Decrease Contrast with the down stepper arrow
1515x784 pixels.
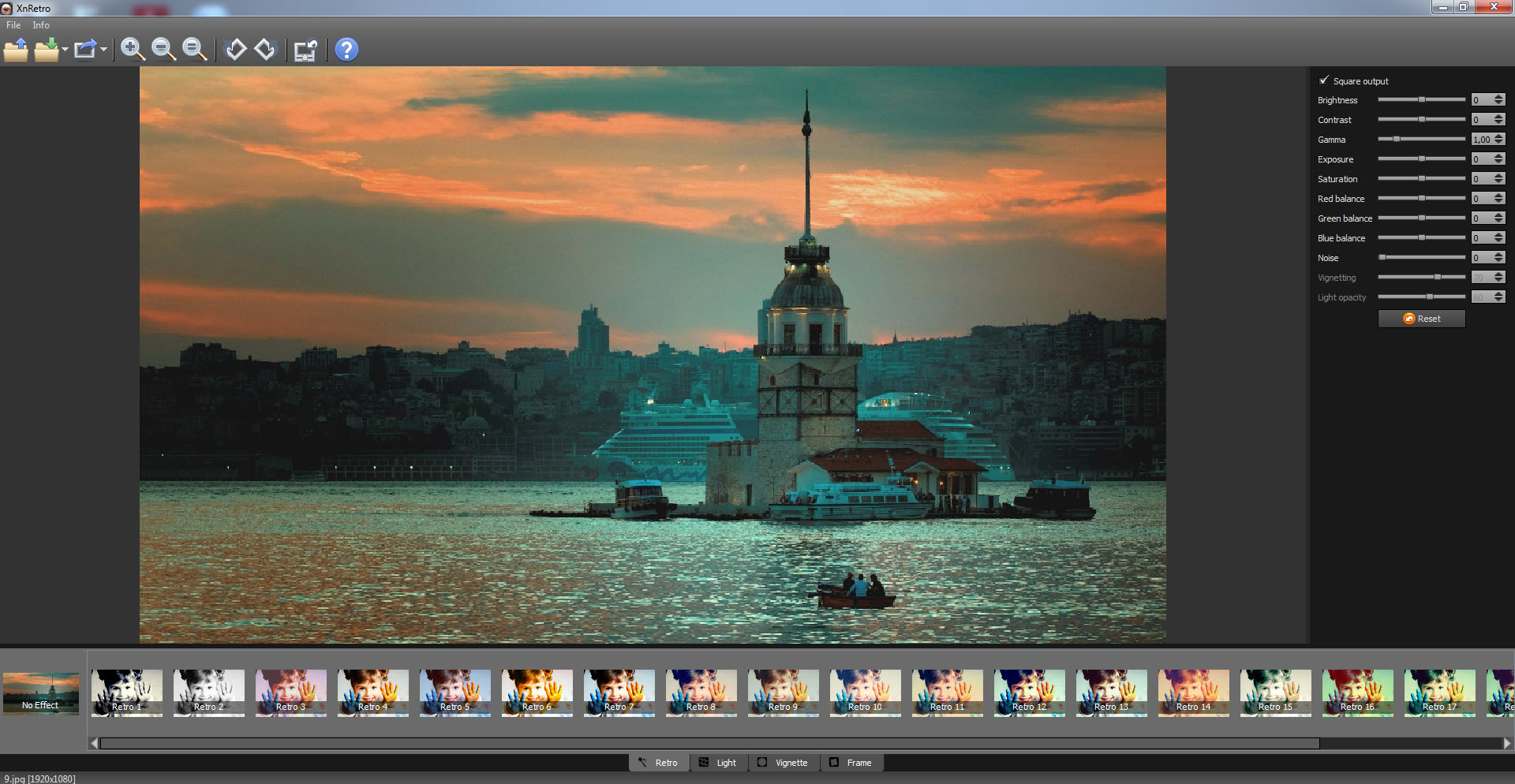[1498, 123]
